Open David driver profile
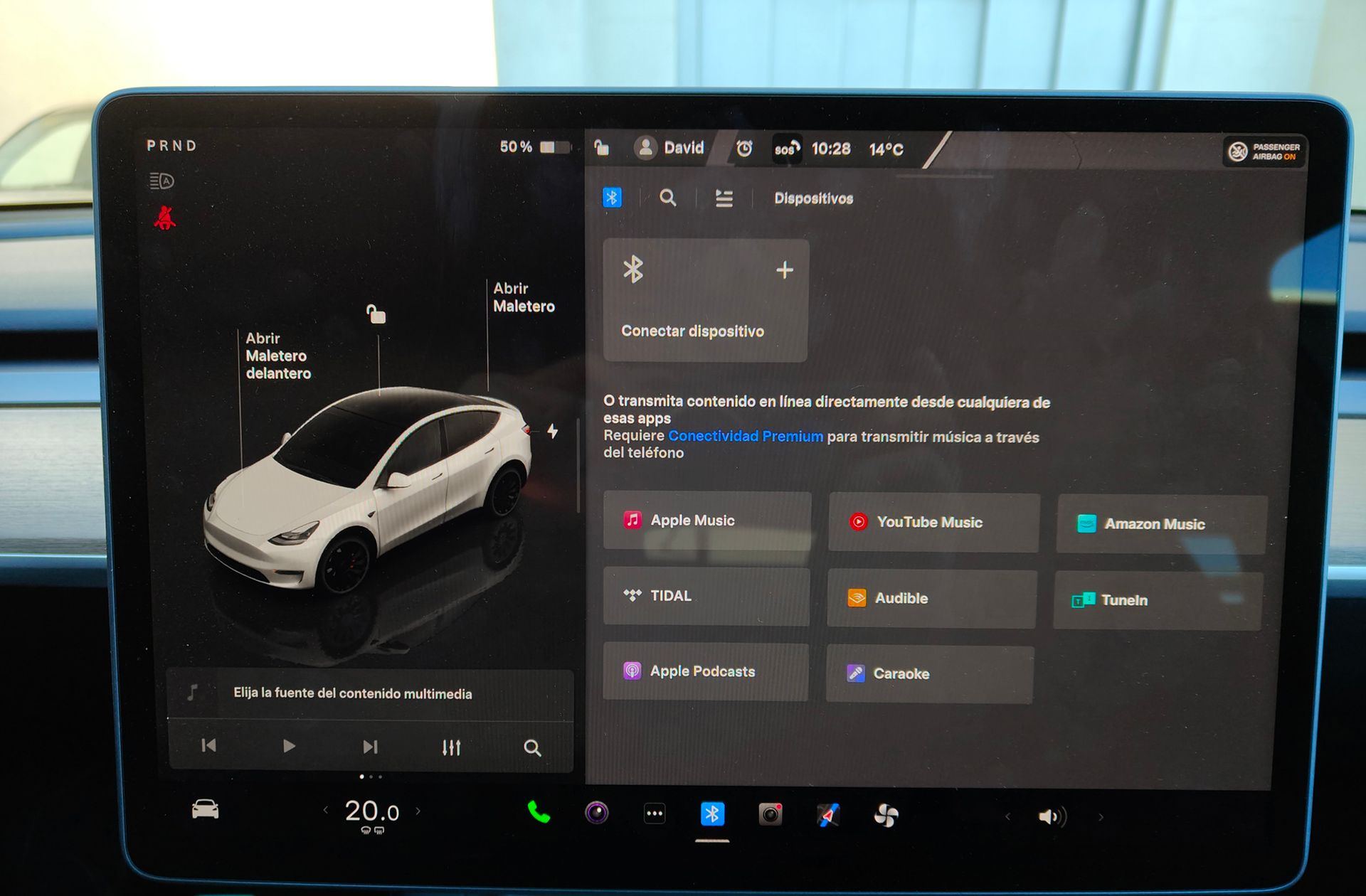 click(x=669, y=148)
